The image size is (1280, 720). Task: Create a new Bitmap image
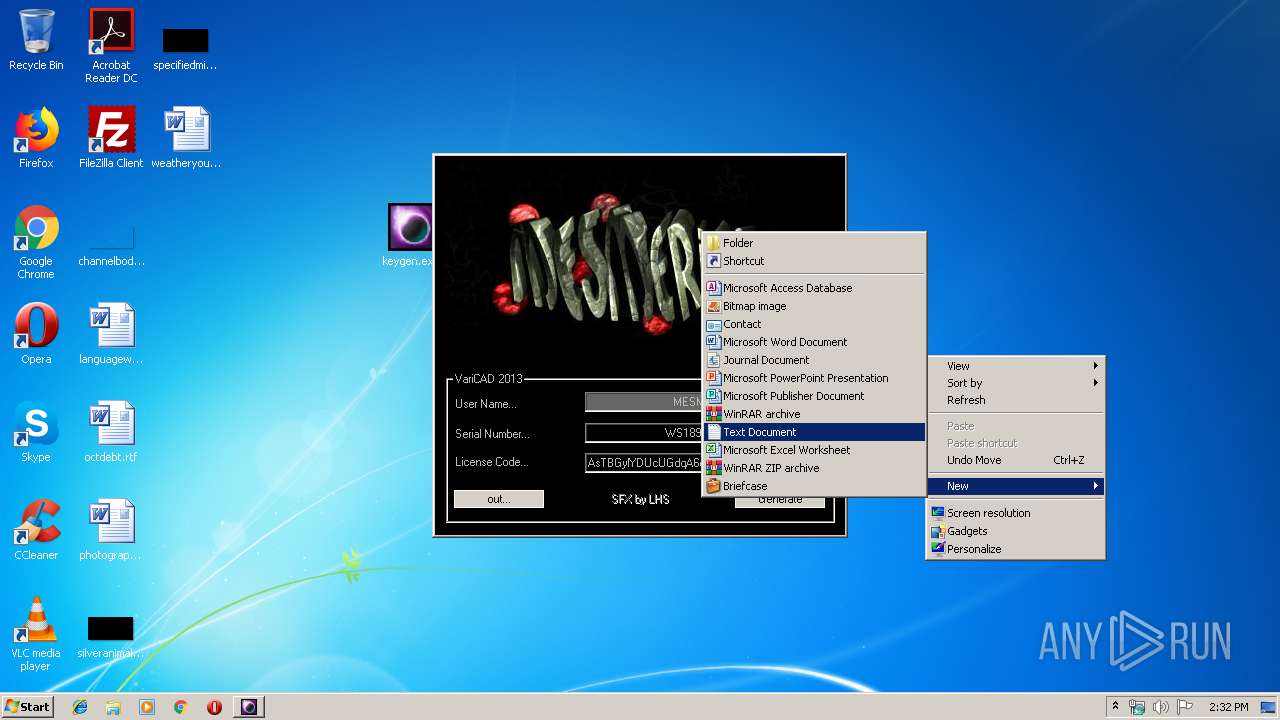tap(814, 306)
